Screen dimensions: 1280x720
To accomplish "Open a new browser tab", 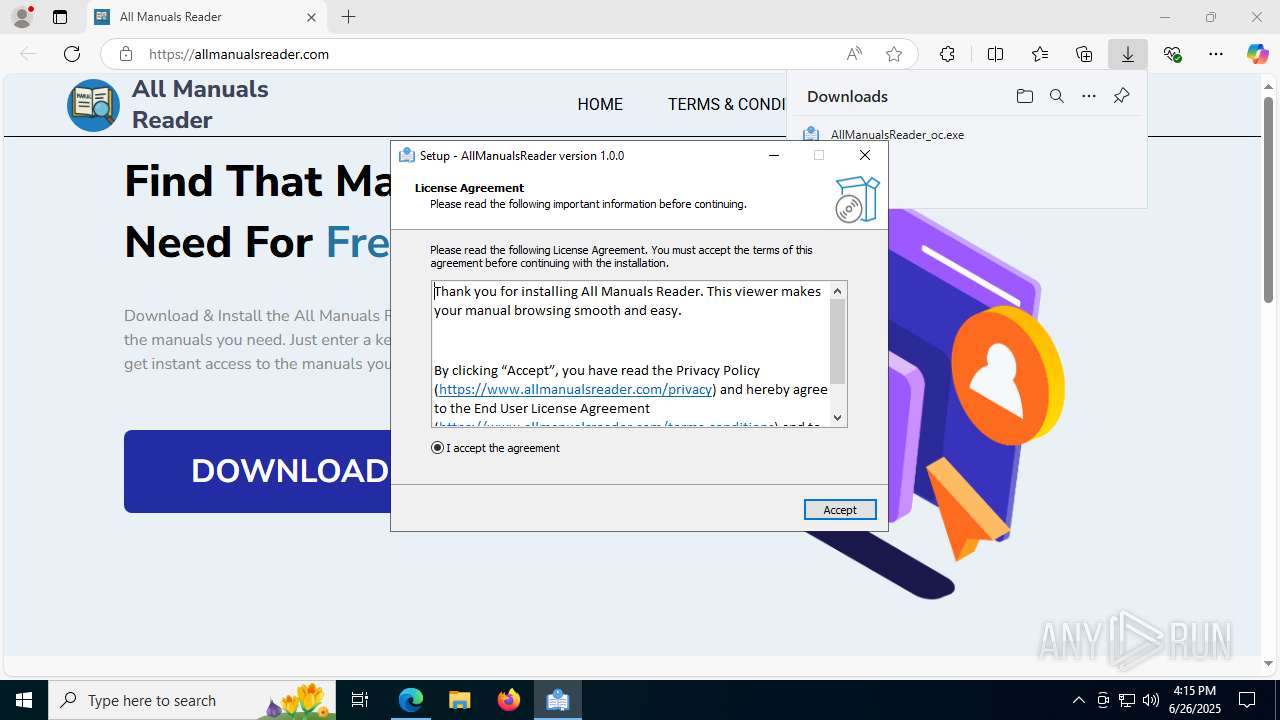I will (348, 17).
